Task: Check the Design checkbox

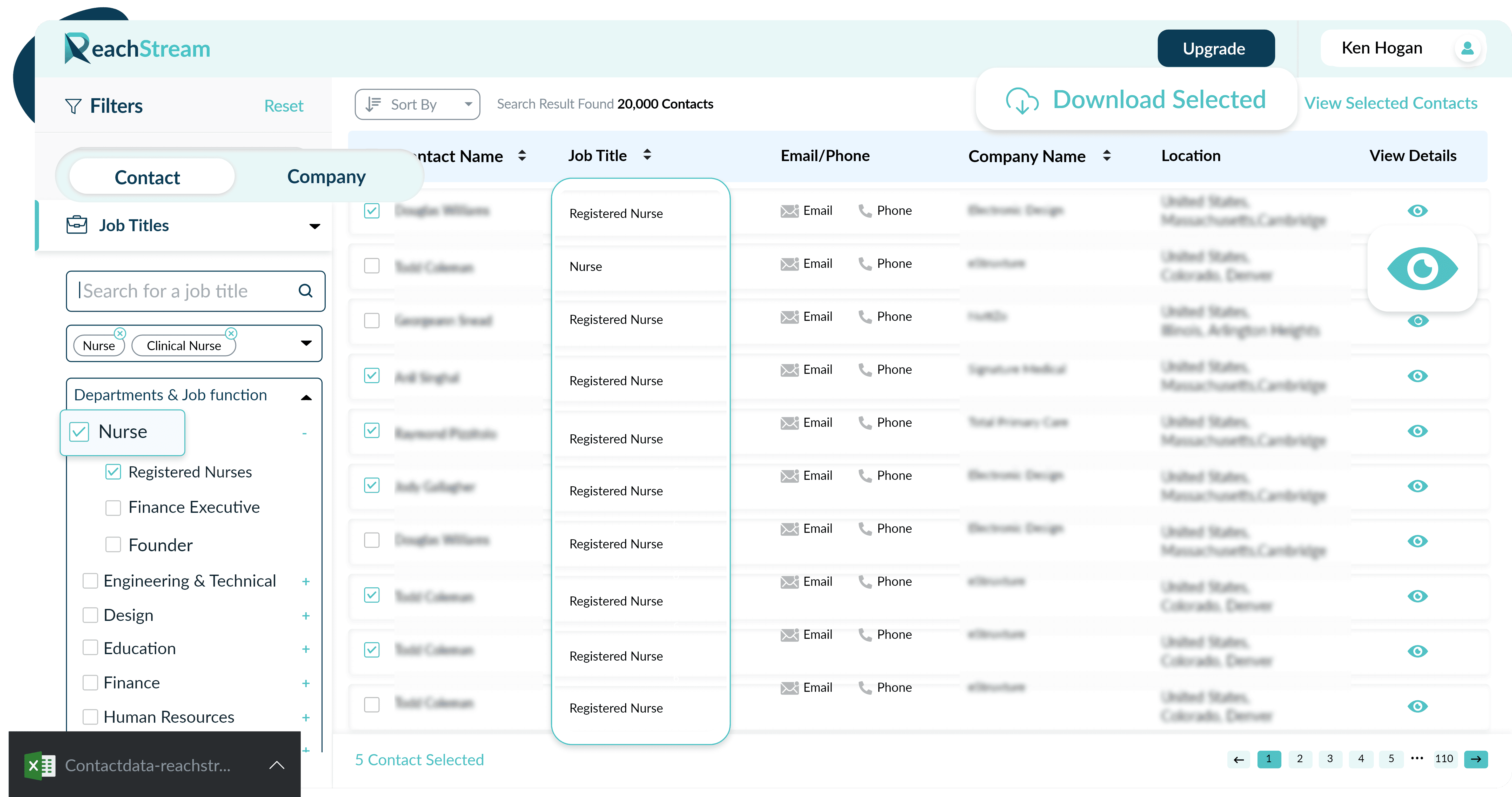Action: 90,615
